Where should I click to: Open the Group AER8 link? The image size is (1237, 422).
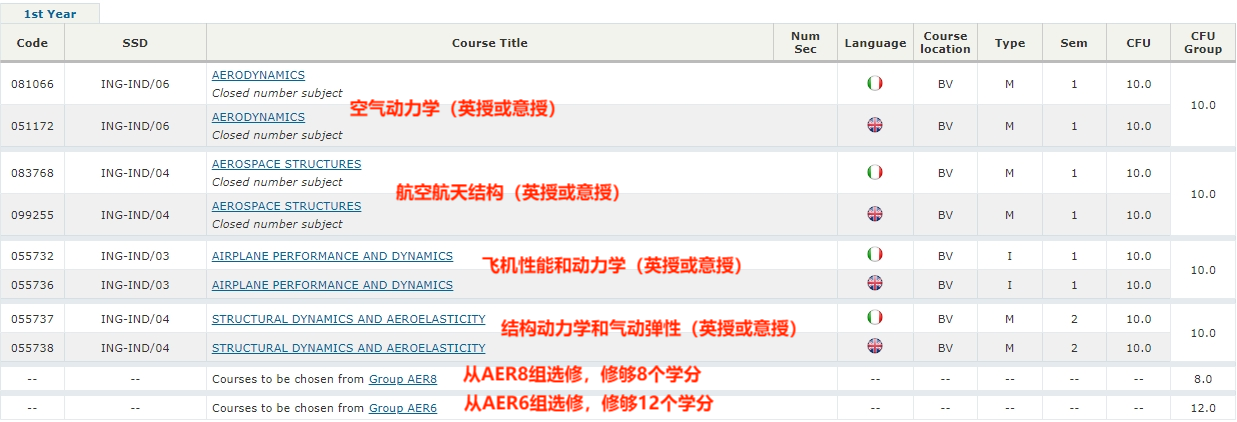pyautogui.click(x=403, y=379)
